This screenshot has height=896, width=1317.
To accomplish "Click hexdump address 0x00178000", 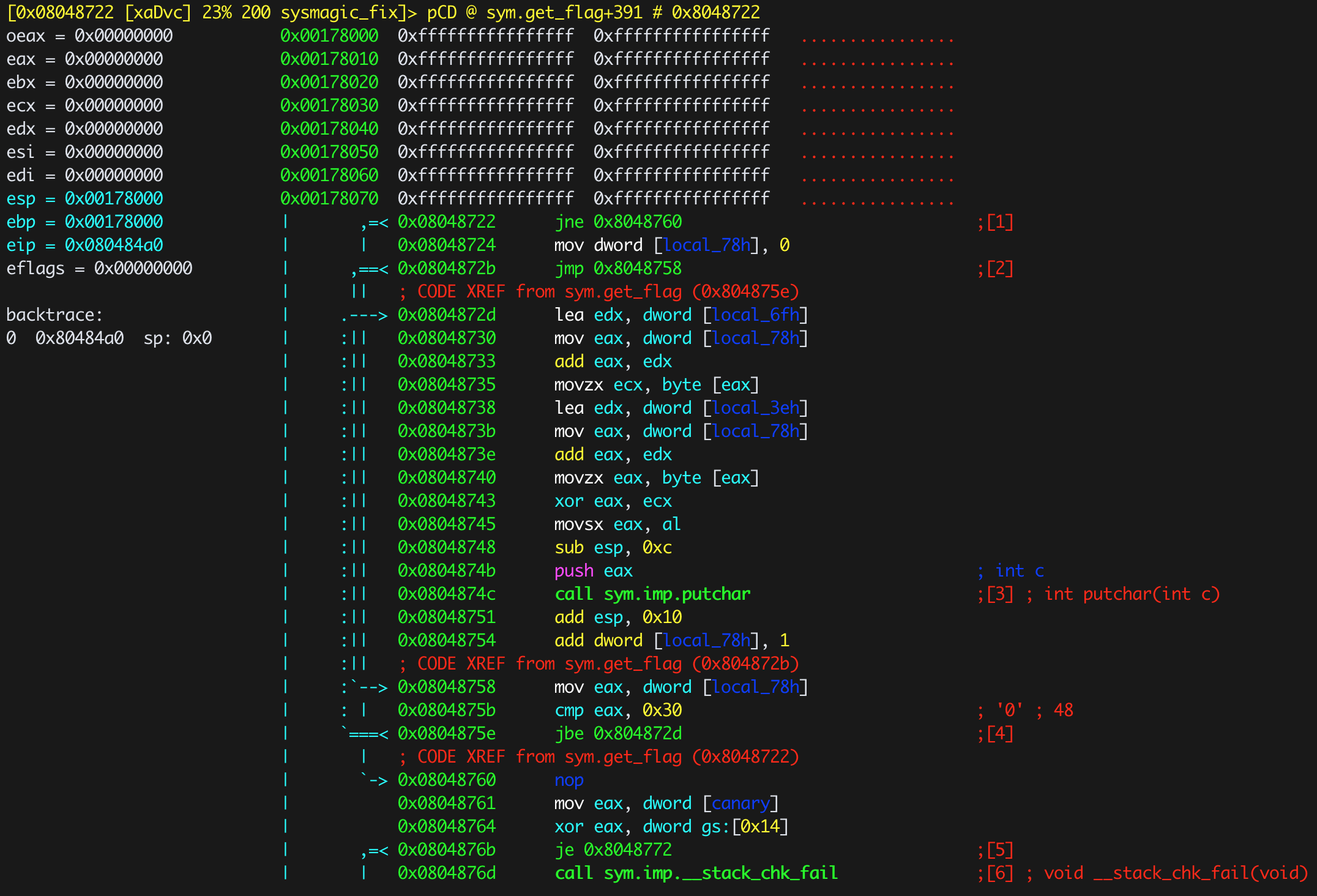I will [329, 36].
